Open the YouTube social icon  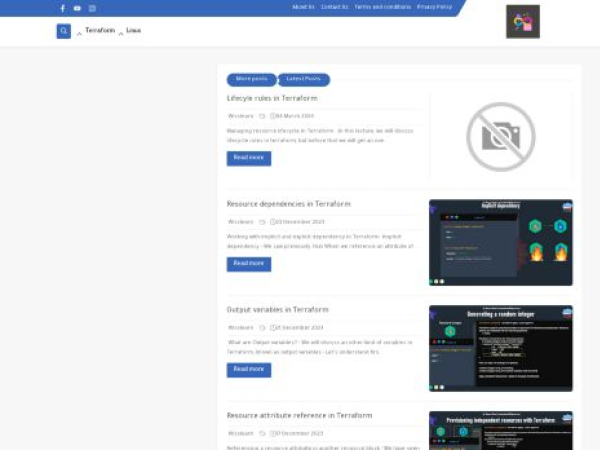[x=77, y=8]
